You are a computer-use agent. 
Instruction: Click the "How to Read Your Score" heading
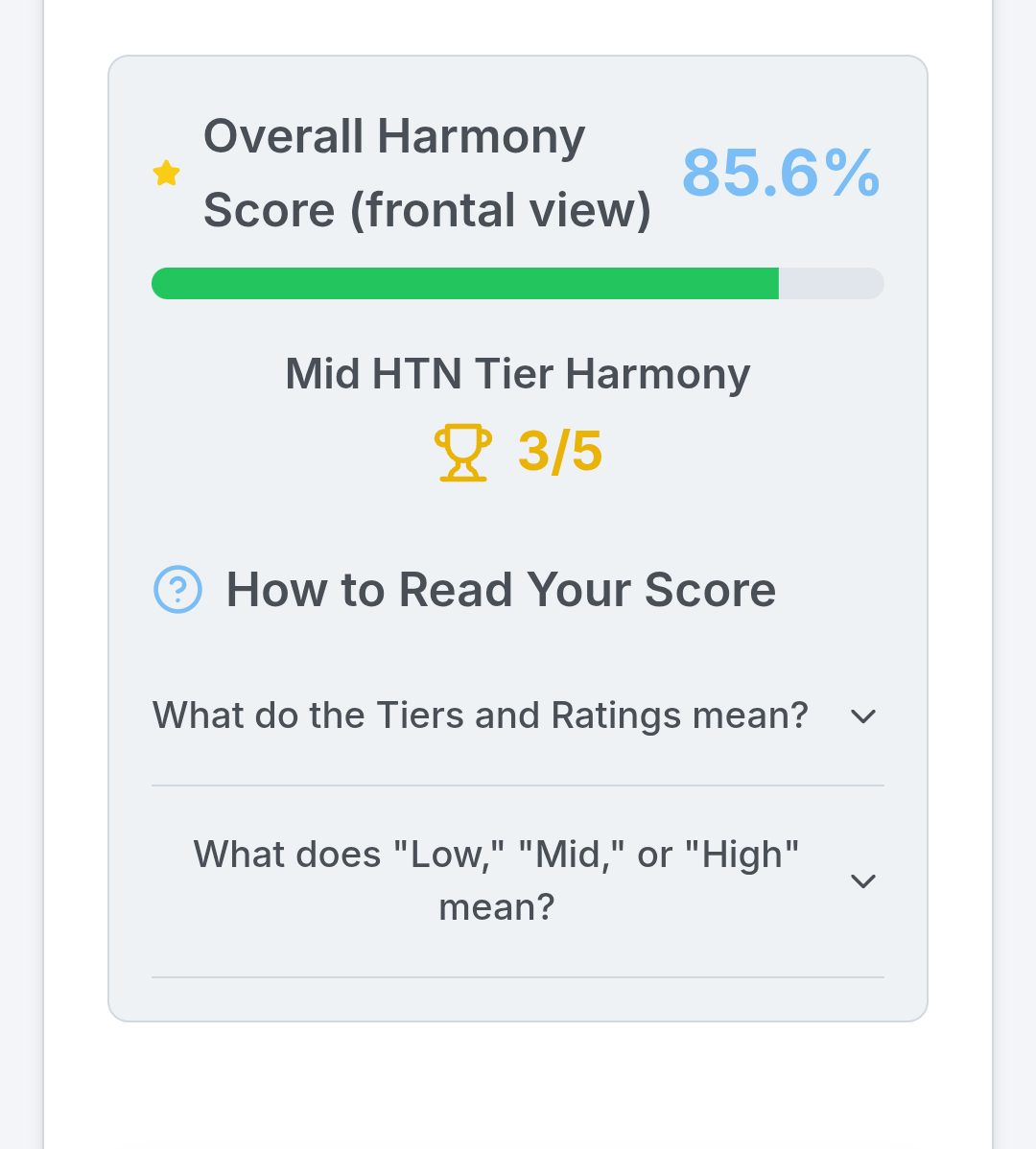[x=501, y=589]
